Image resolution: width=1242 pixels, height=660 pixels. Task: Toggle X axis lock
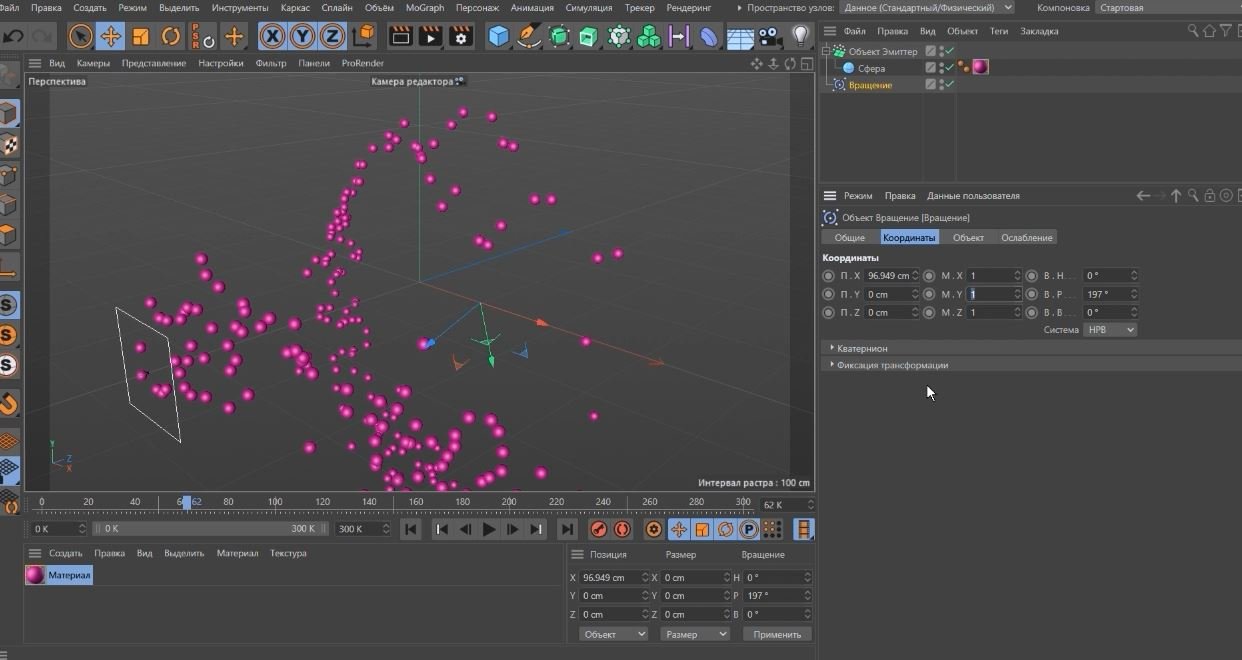coord(272,37)
